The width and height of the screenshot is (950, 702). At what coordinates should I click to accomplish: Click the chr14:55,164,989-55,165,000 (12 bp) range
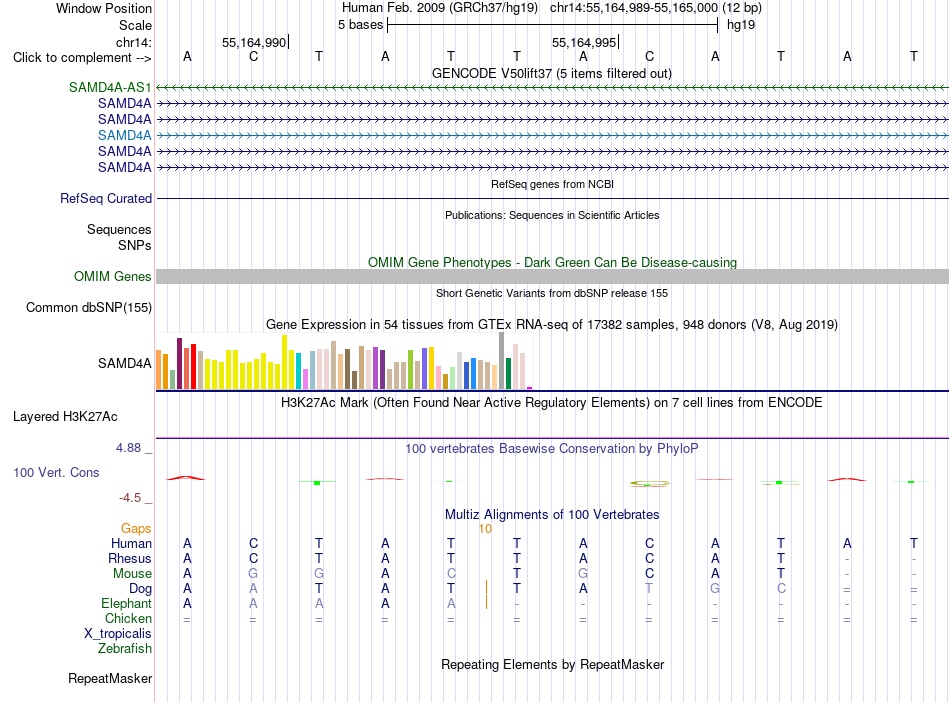click(656, 8)
